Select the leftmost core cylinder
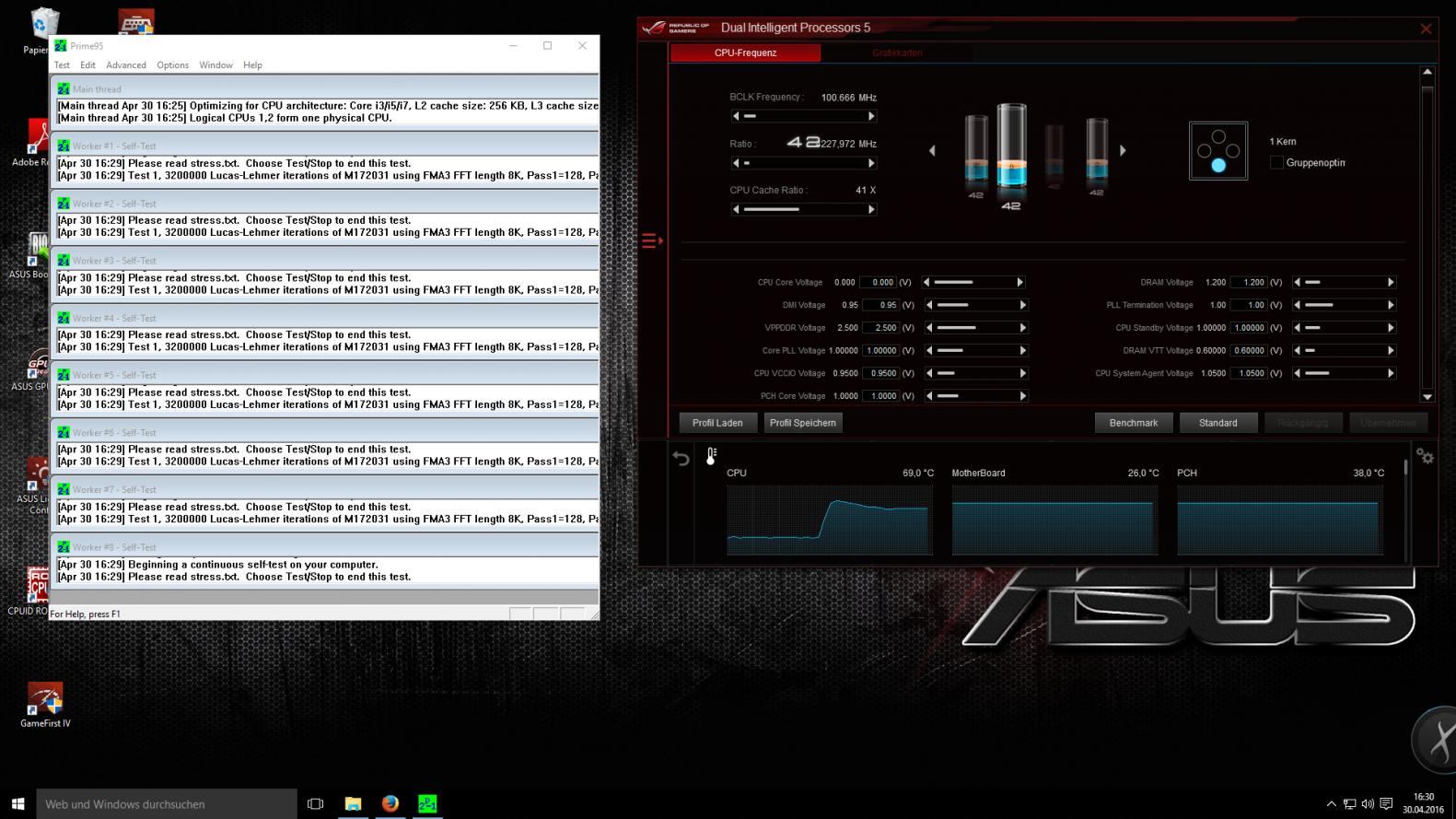Image resolution: width=1456 pixels, height=819 pixels. point(976,157)
